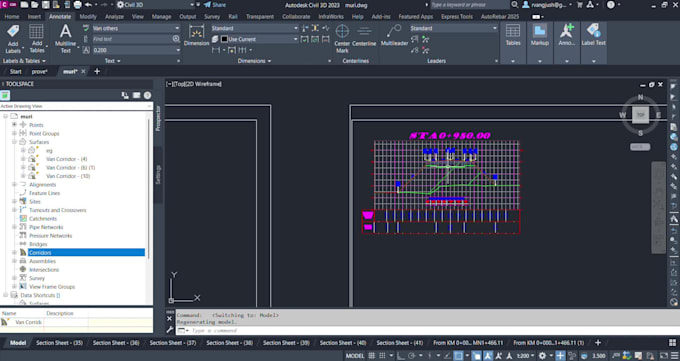Switch to the Analyze ribbon tab
Viewport: 680px width, 361px height.
point(114,16)
